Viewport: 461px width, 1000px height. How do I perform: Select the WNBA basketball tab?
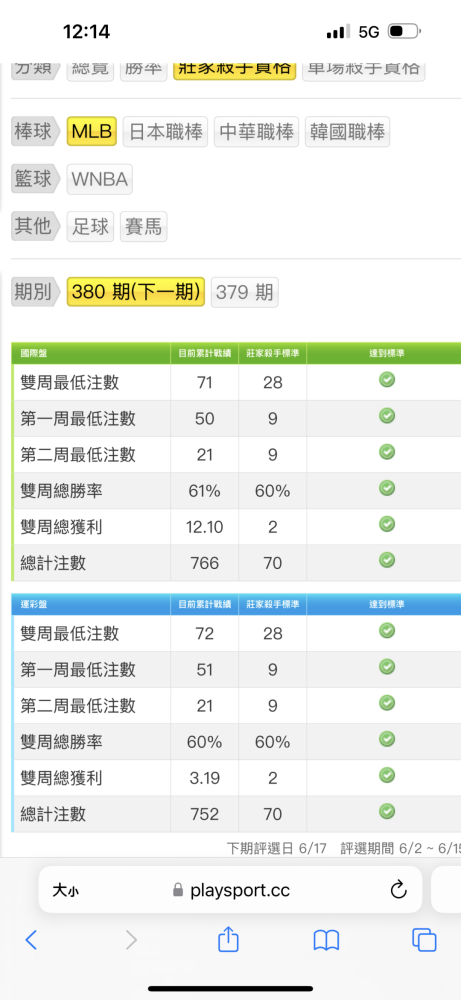pos(99,179)
